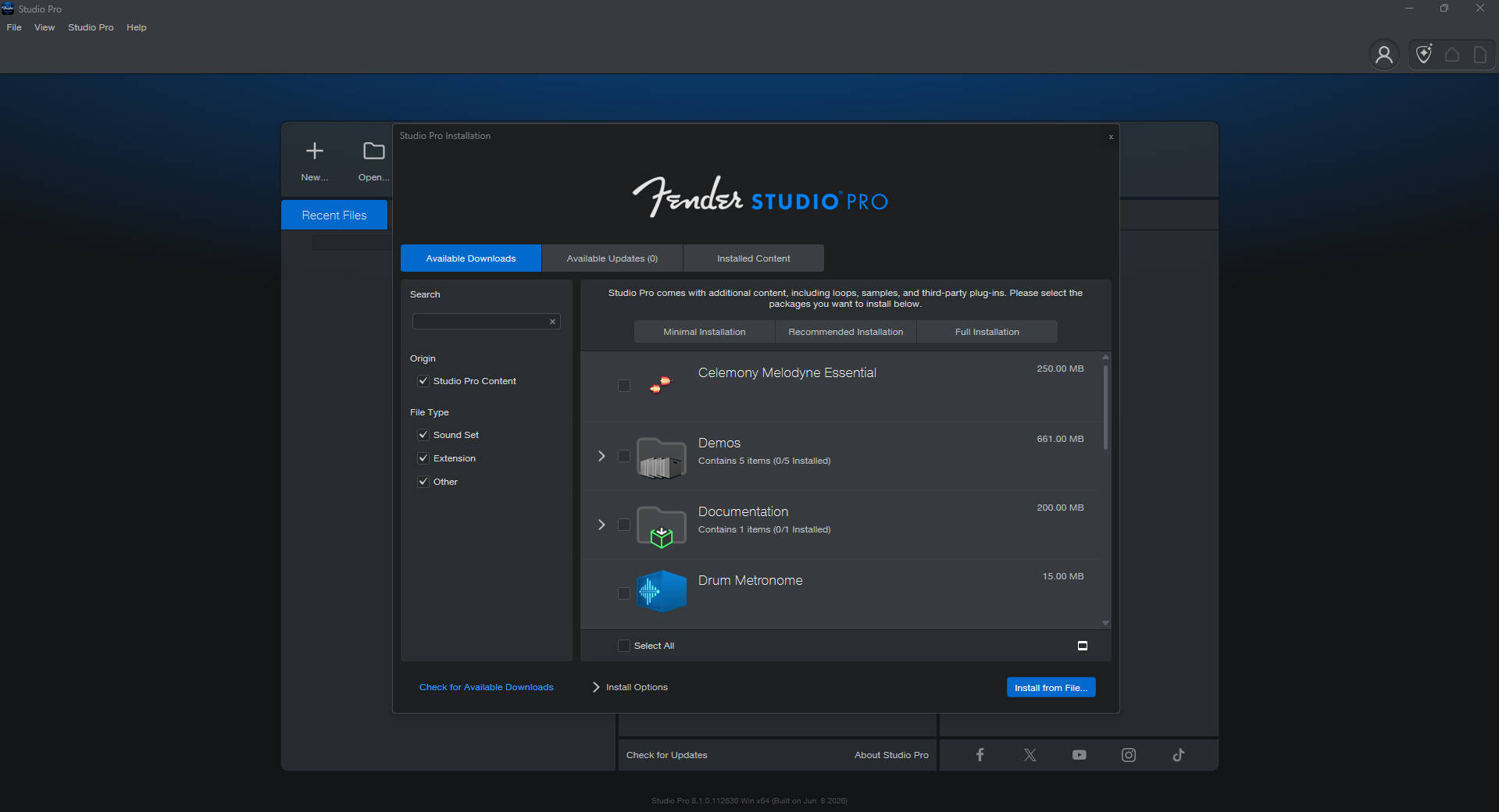This screenshot has height=812, width=1499.
Task: Open the YouTube social icon
Action: pos(1079,755)
